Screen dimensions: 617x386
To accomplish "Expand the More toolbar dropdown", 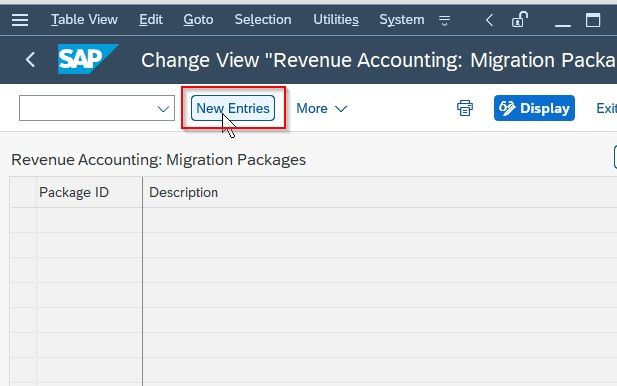I will [321, 108].
